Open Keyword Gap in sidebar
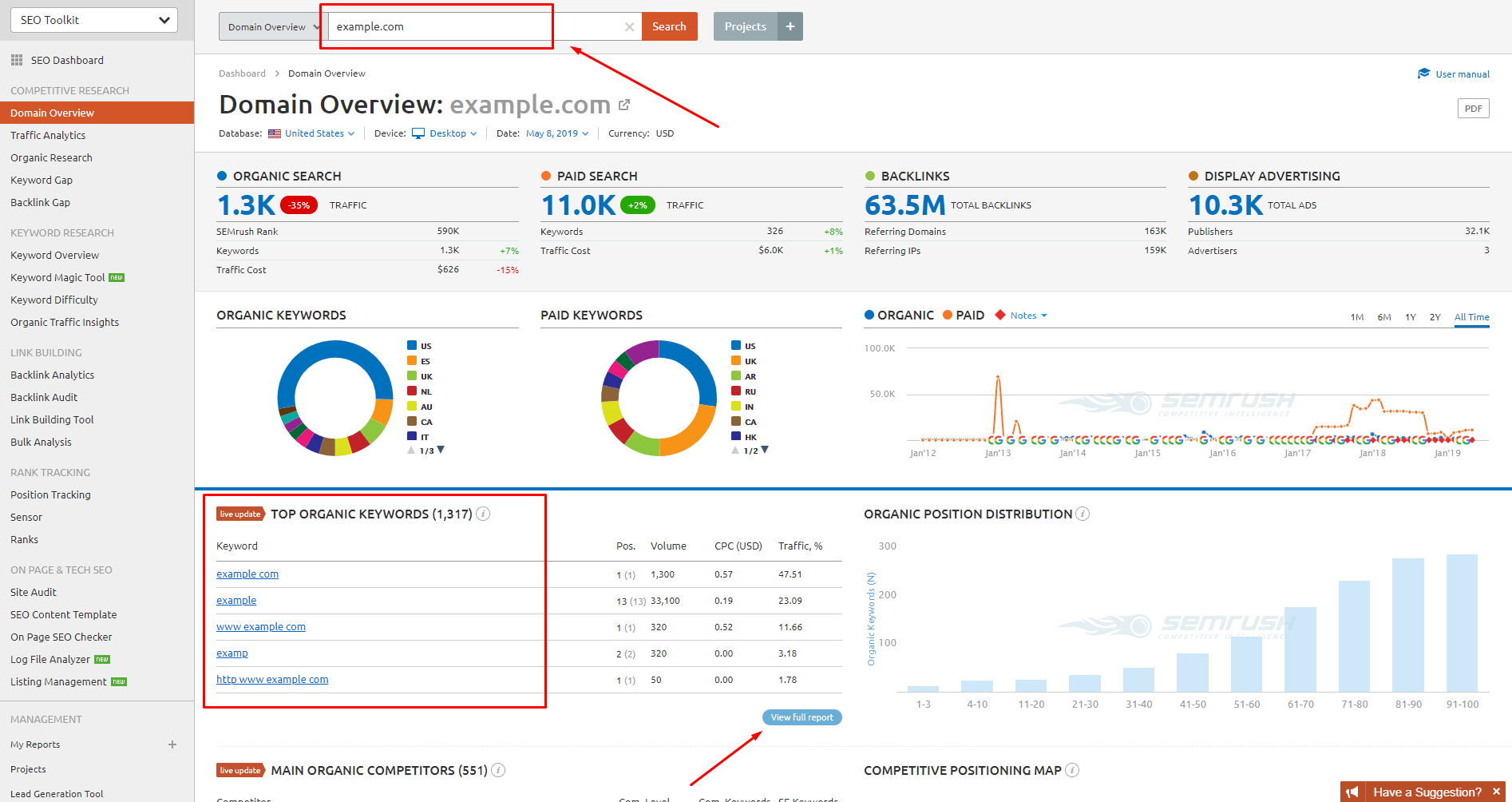The image size is (1512, 802). (x=42, y=180)
